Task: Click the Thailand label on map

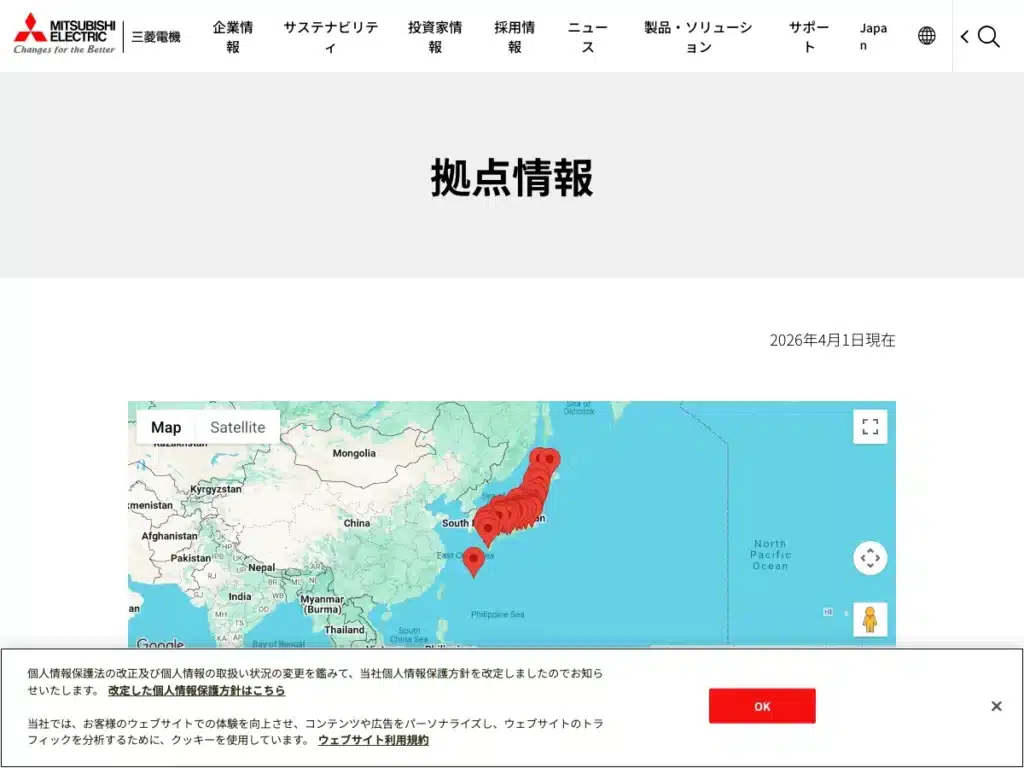Action: [x=344, y=630]
